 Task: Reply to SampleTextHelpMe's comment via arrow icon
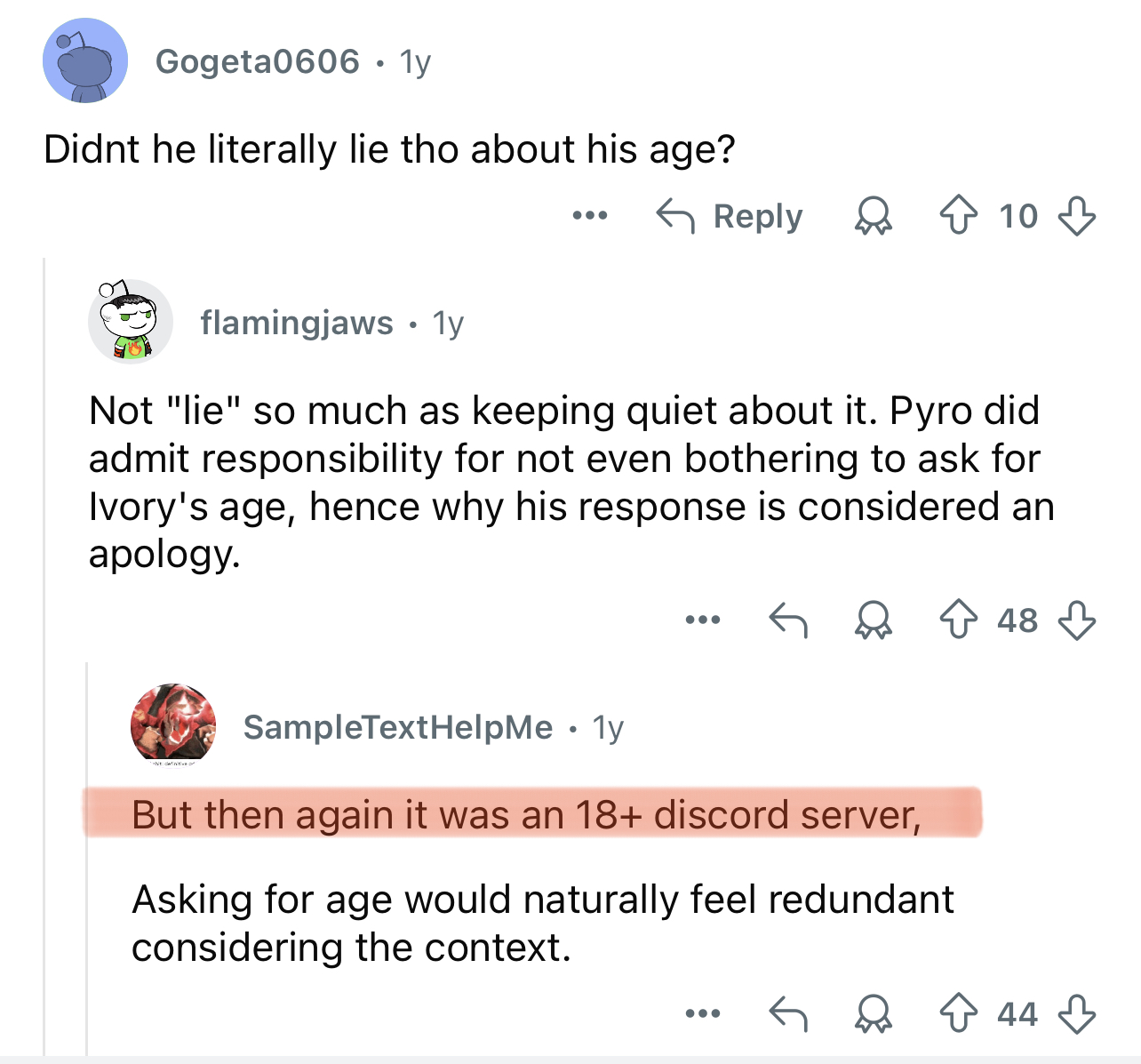tap(788, 1013)
